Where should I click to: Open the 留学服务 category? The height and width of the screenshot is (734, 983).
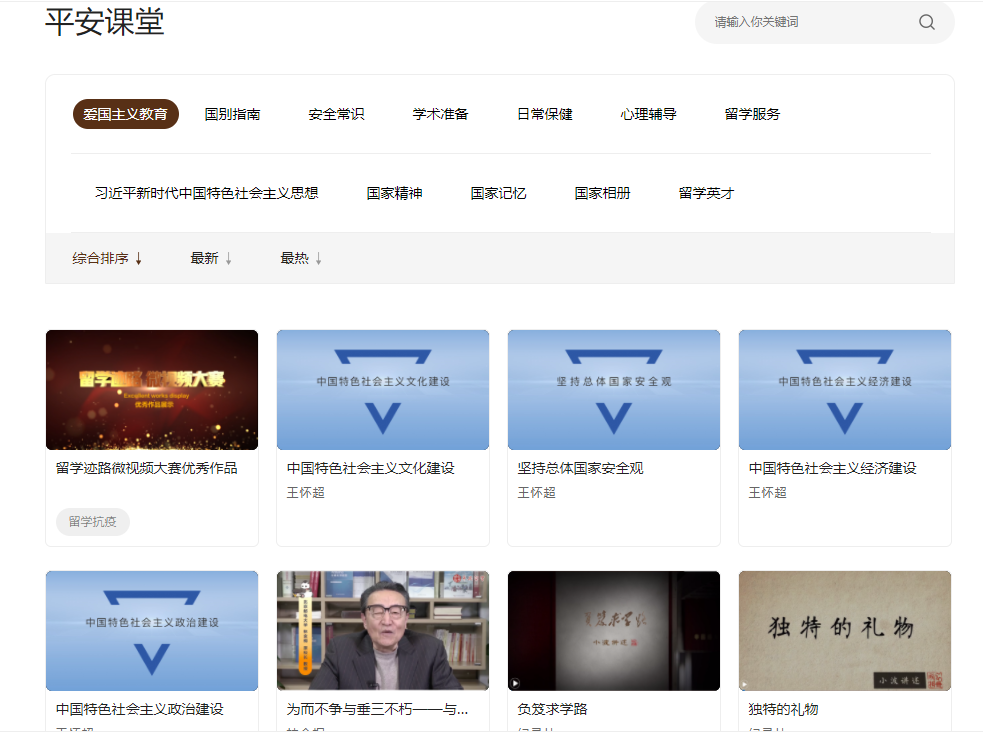click(752, 114)
